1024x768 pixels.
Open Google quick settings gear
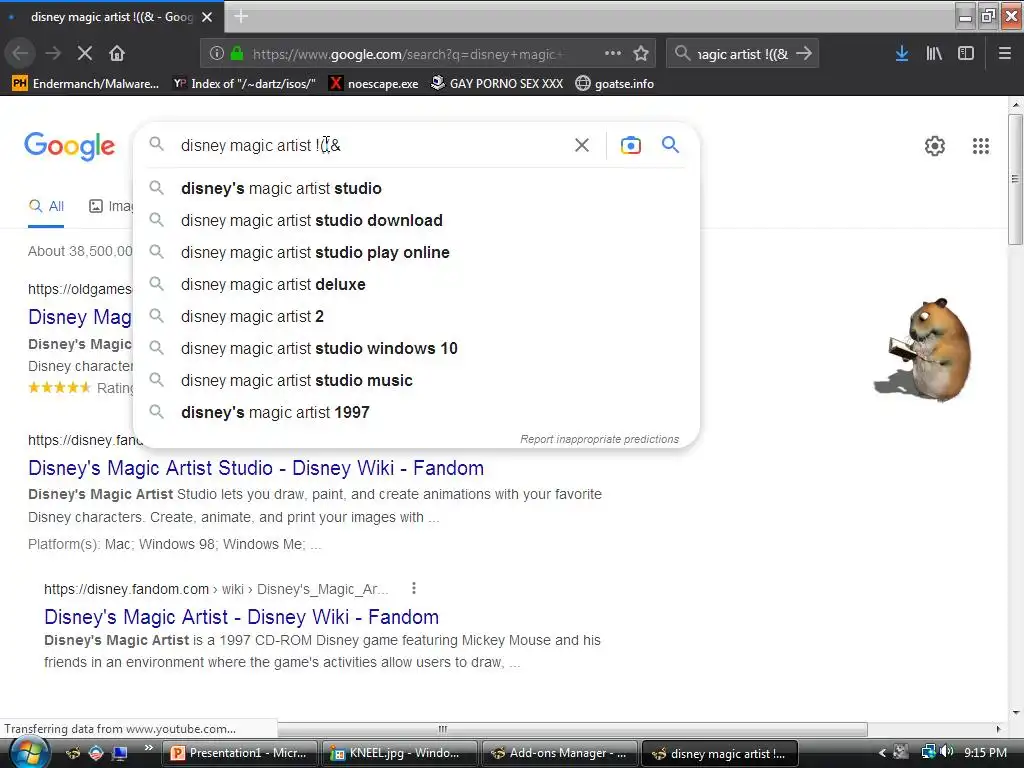(x=935, y=146)
